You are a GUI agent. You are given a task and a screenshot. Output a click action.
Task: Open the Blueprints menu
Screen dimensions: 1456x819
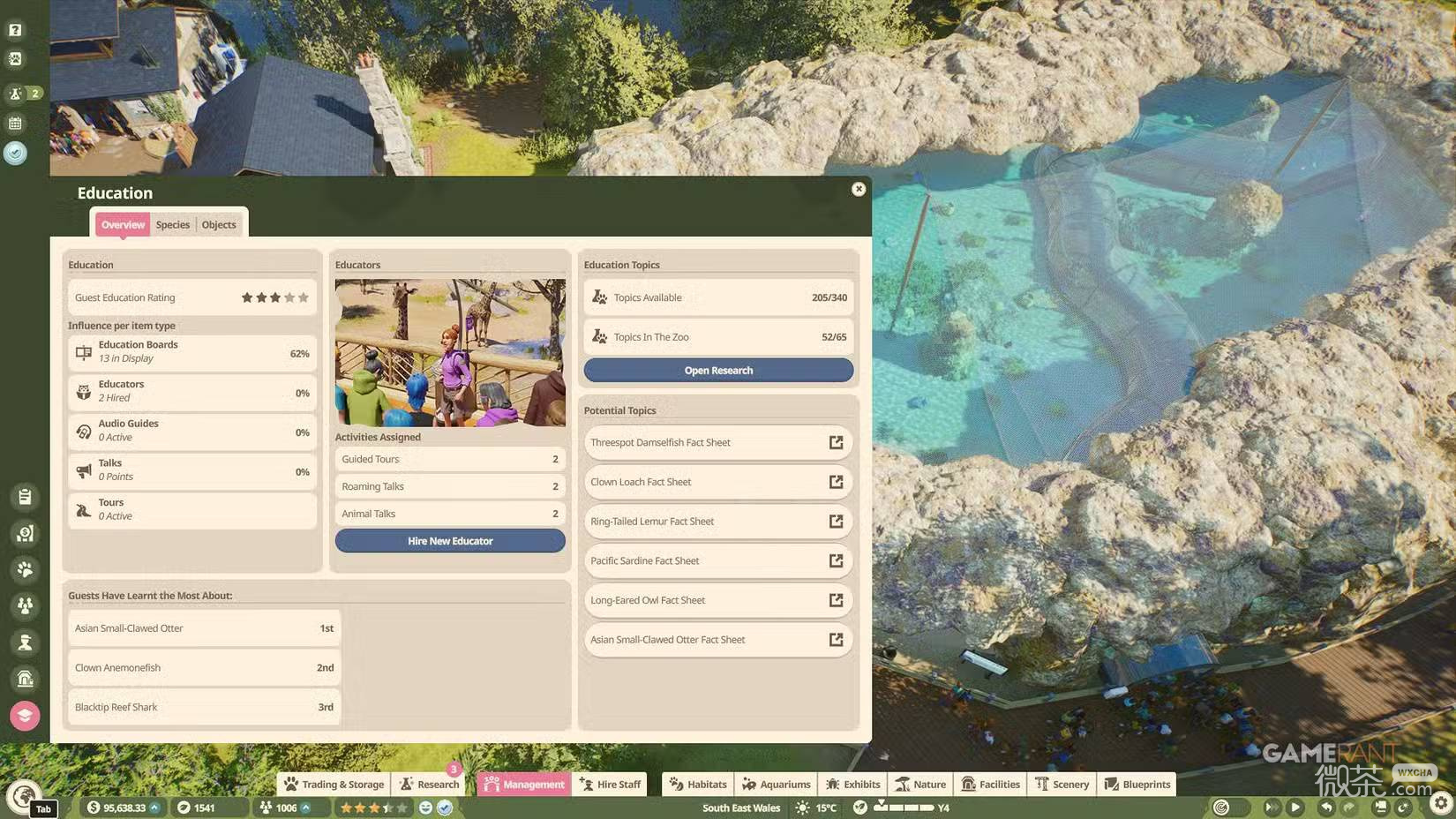1137,785
